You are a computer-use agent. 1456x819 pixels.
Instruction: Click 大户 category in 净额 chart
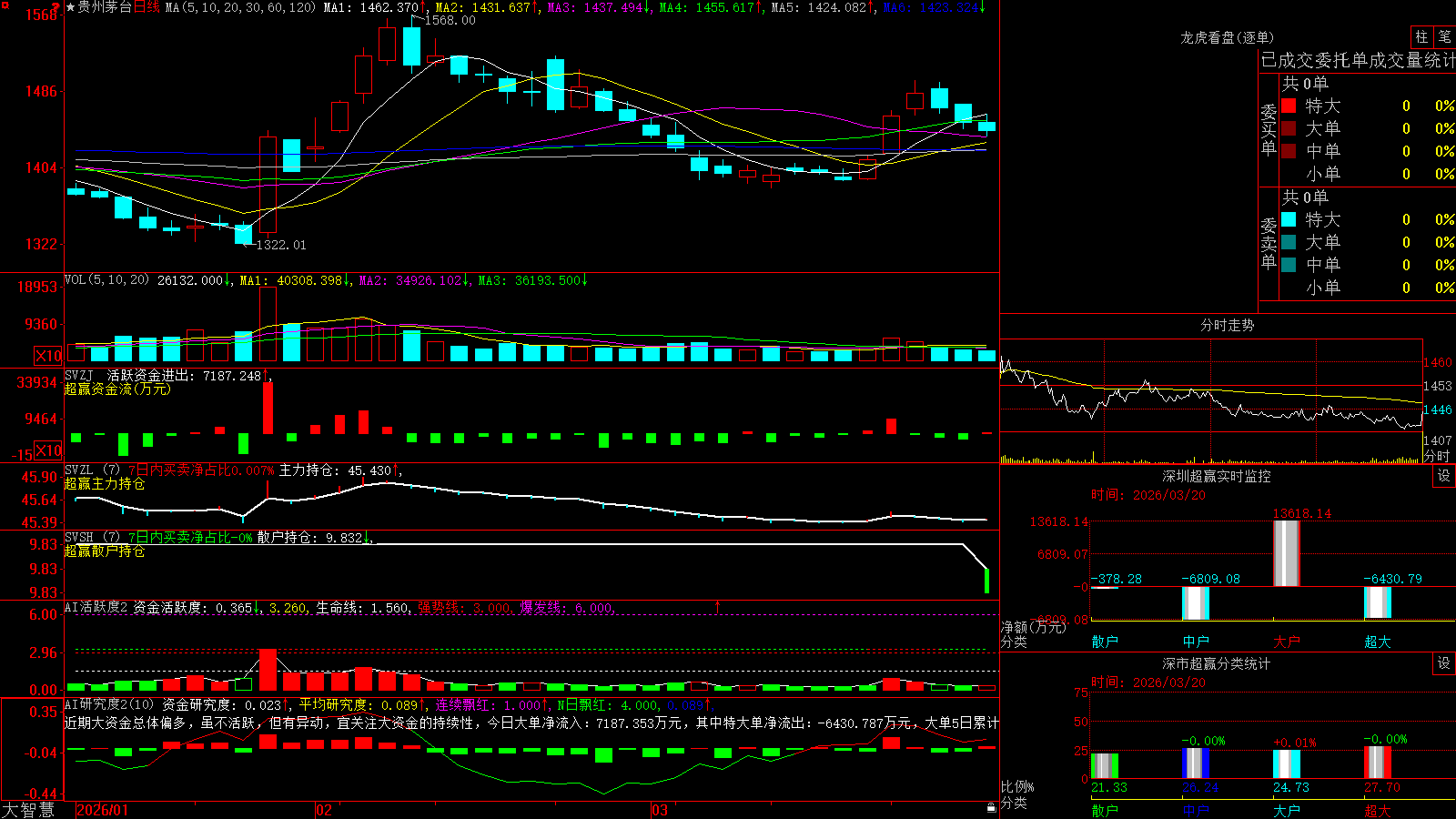click(x=1287, y=642)
